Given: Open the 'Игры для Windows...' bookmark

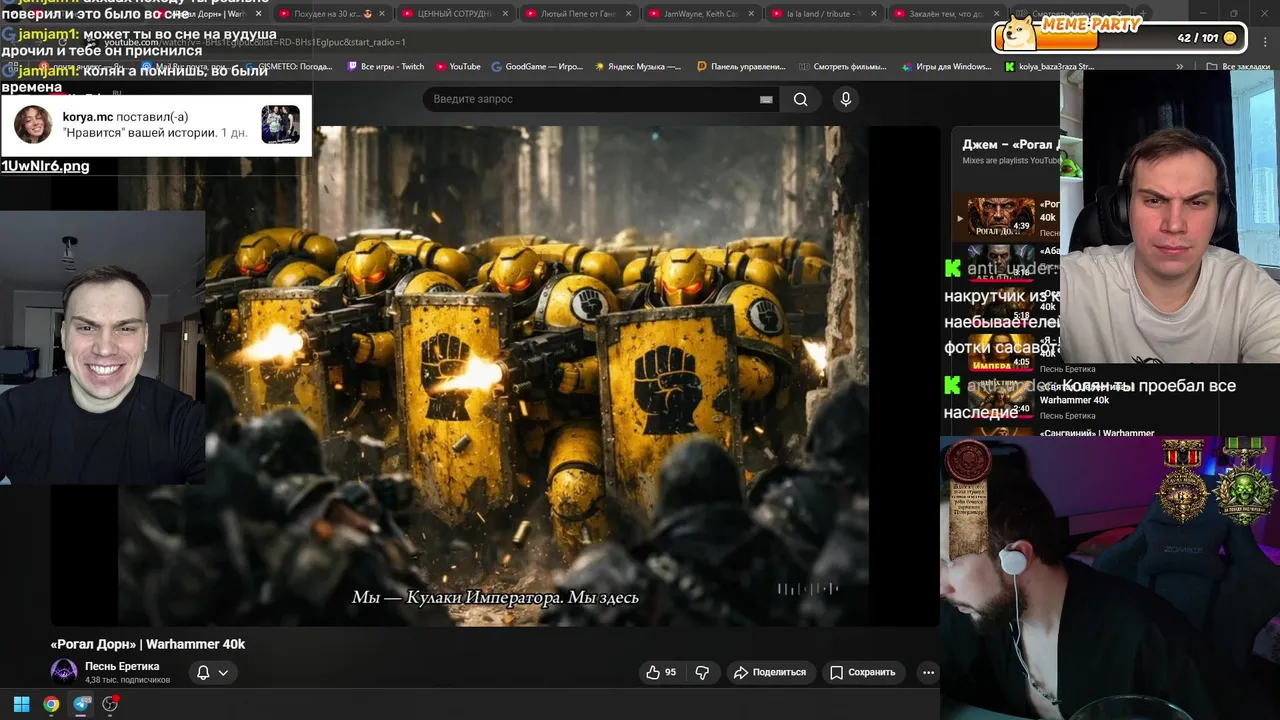Looking at the screenshot, I should click(x=947, y=67).
